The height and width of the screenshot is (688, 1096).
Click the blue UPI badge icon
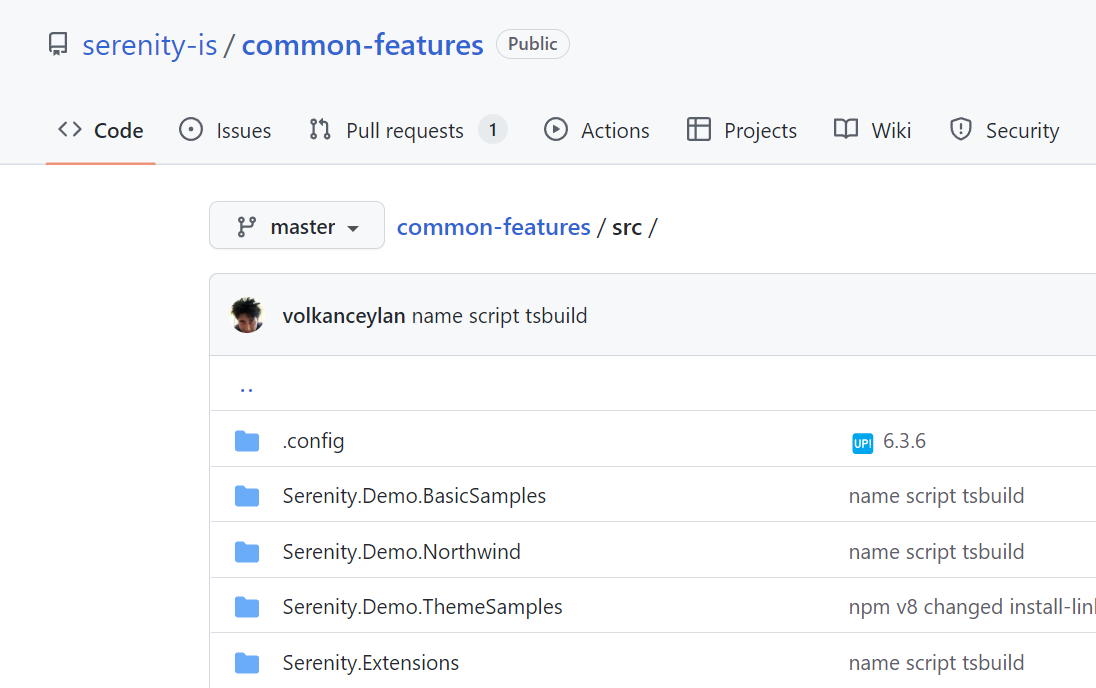(x=862, y=442)
